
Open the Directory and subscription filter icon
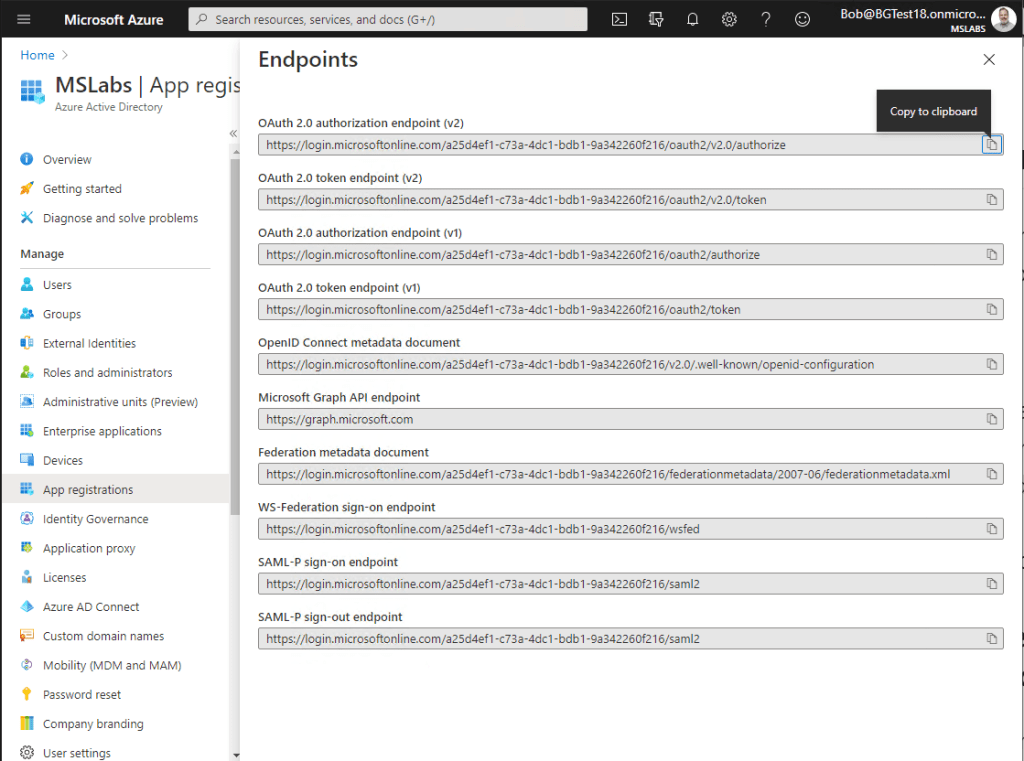656,19
